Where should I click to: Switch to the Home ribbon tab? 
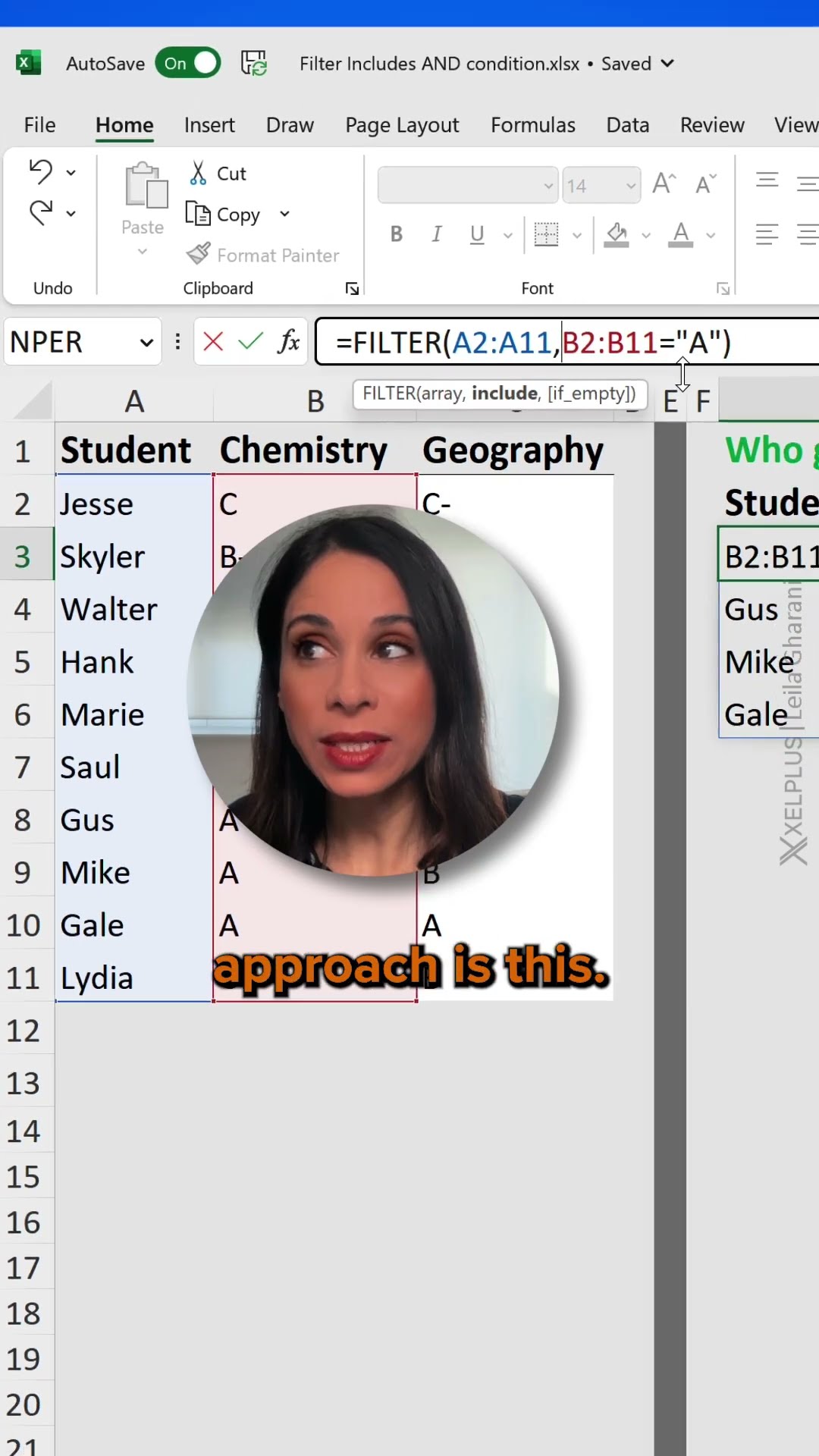pos(124,125)
